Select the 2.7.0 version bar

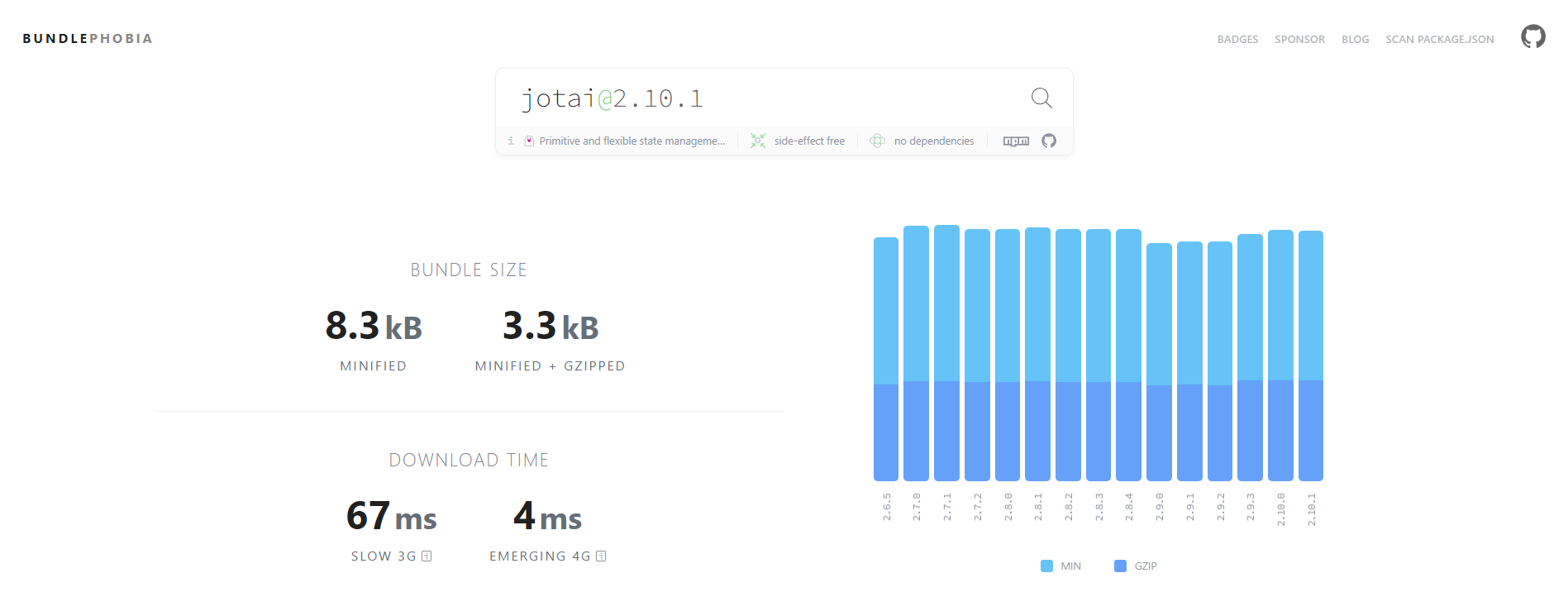tap(916, 353)
